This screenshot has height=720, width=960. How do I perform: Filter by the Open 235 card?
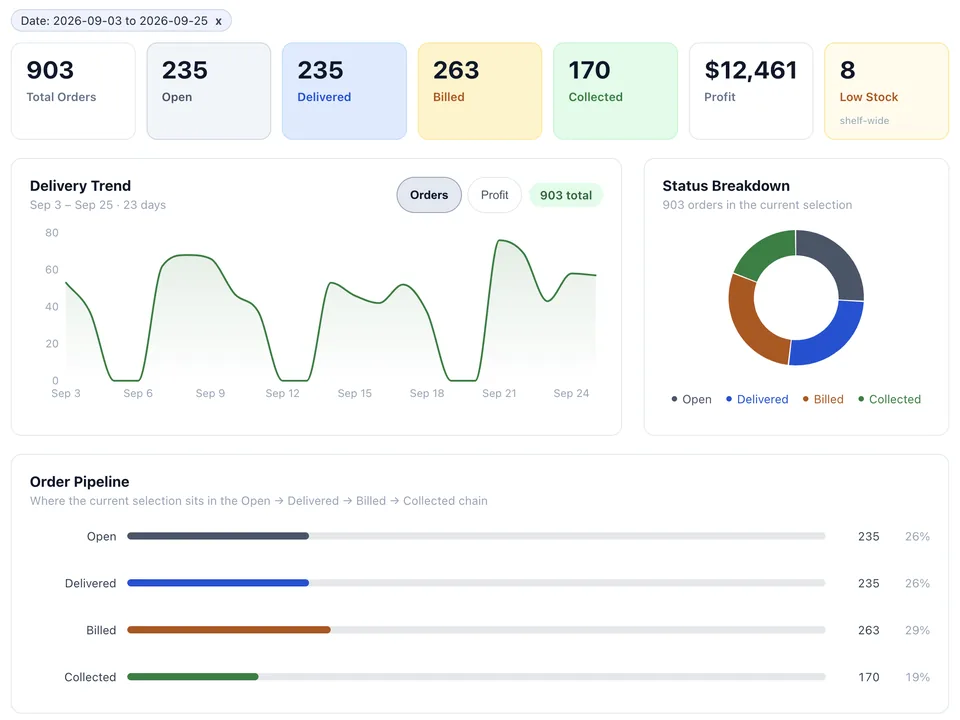coord(209,91)
